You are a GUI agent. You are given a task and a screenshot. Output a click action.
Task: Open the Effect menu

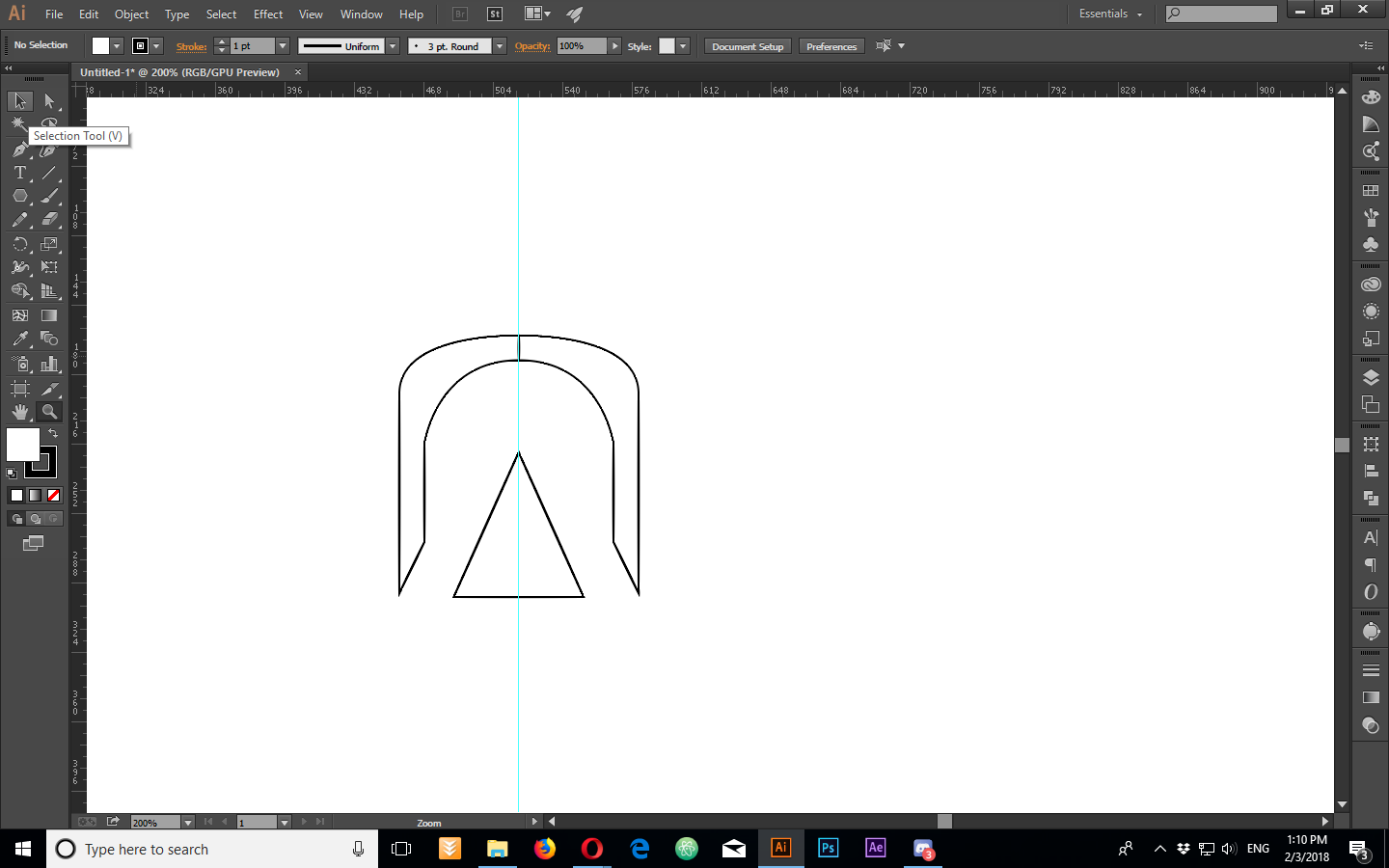point(268,14)
